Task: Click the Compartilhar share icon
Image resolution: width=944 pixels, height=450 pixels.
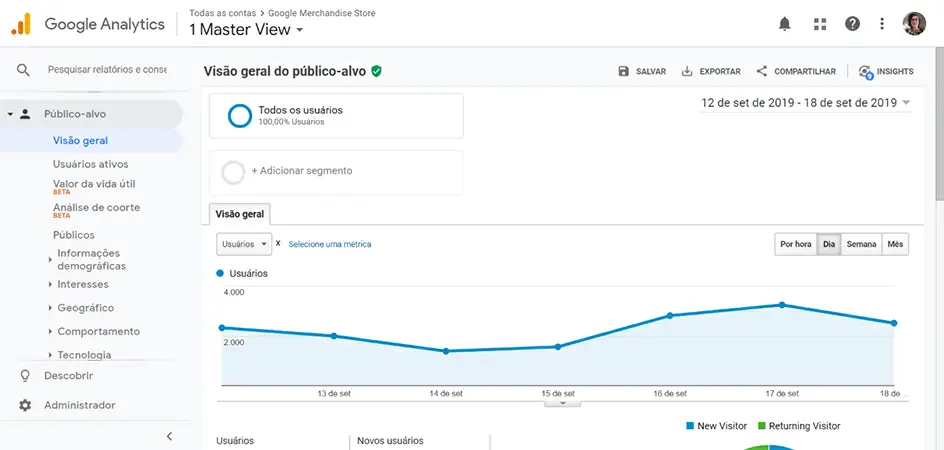Action: 762,71
